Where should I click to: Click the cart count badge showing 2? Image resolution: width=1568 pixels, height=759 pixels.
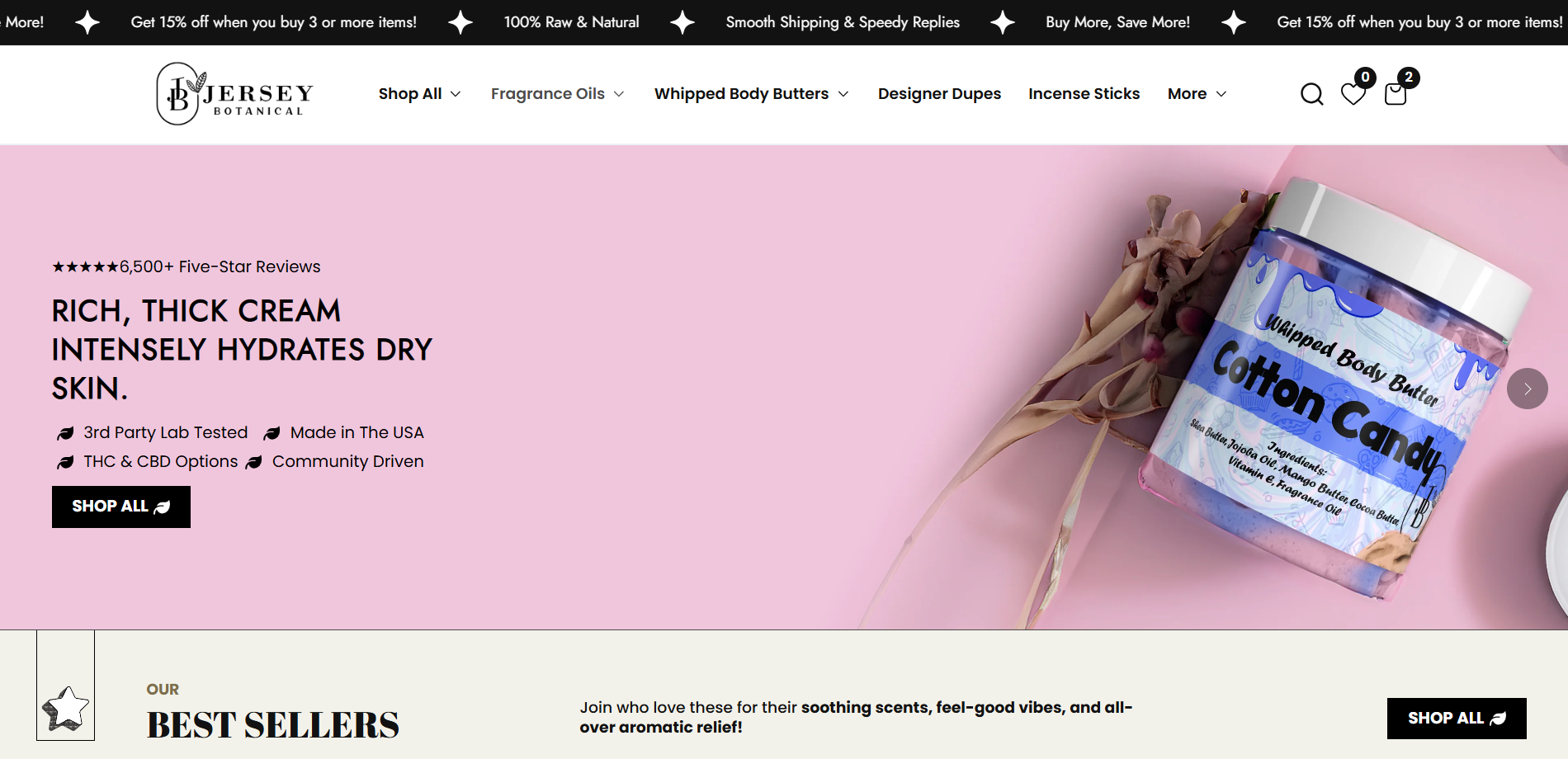(1409, 77)
